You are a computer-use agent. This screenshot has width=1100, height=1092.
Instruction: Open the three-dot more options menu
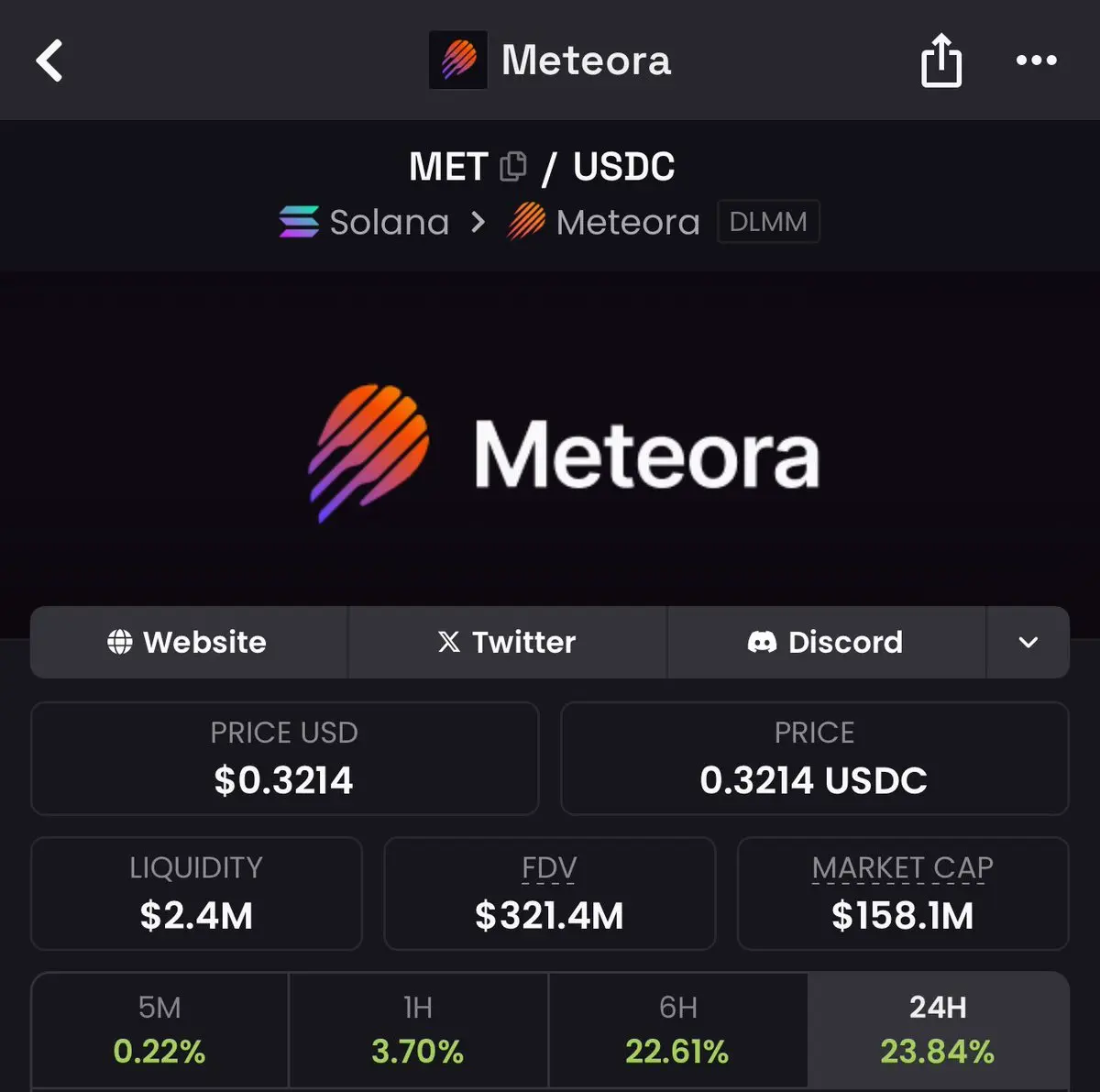pyautogui.click(x=1036, y=61)
